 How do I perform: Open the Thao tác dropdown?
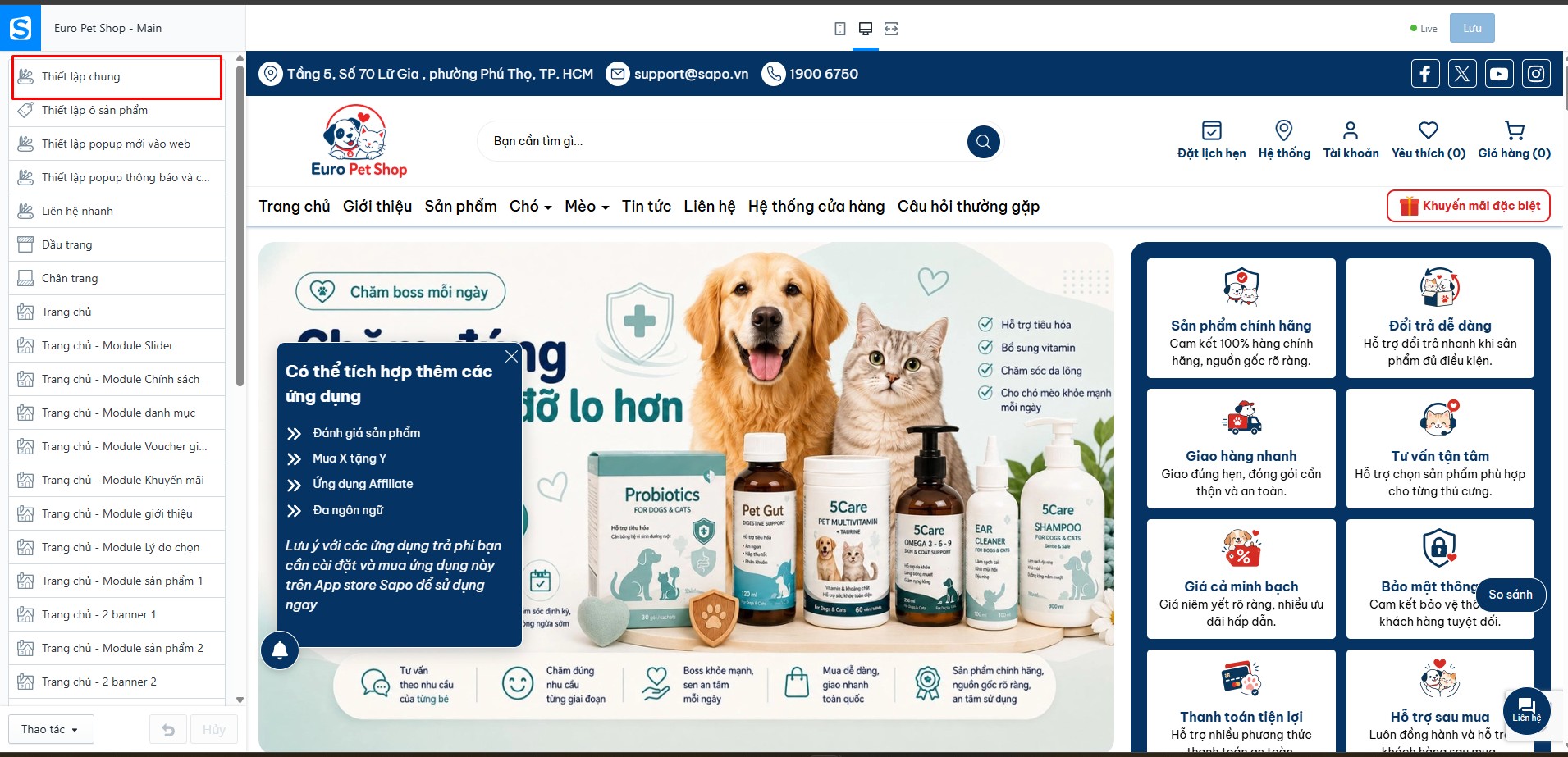(51, 729)
